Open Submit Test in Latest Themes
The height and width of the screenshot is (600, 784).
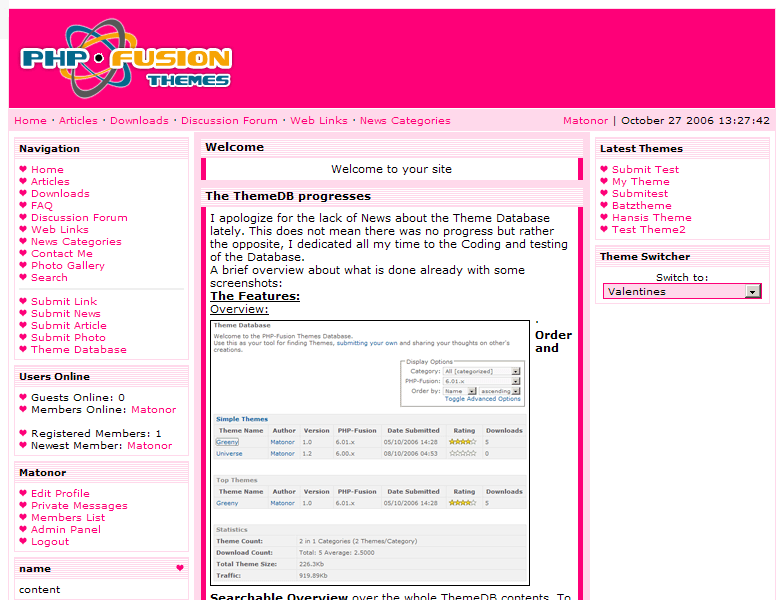646,170
